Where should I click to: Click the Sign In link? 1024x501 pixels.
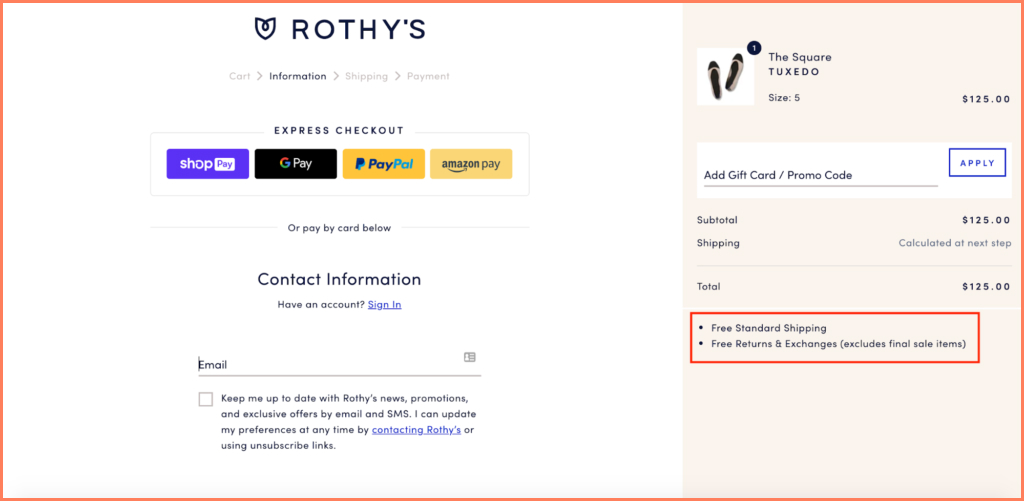click(x=384, y=304)
